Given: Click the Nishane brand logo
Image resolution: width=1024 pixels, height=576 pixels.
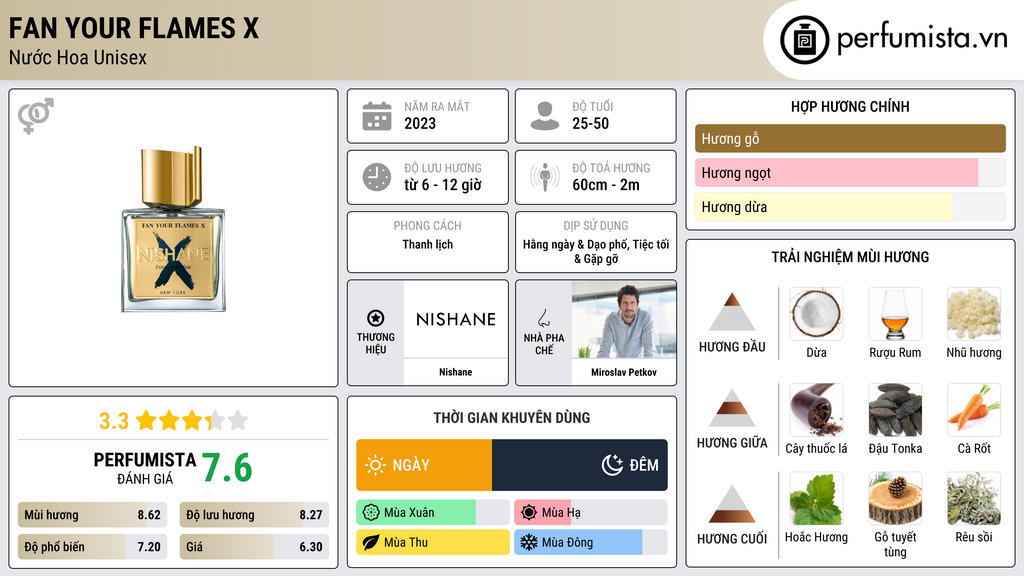Looking at the screenshot, I should coord(455,319).
